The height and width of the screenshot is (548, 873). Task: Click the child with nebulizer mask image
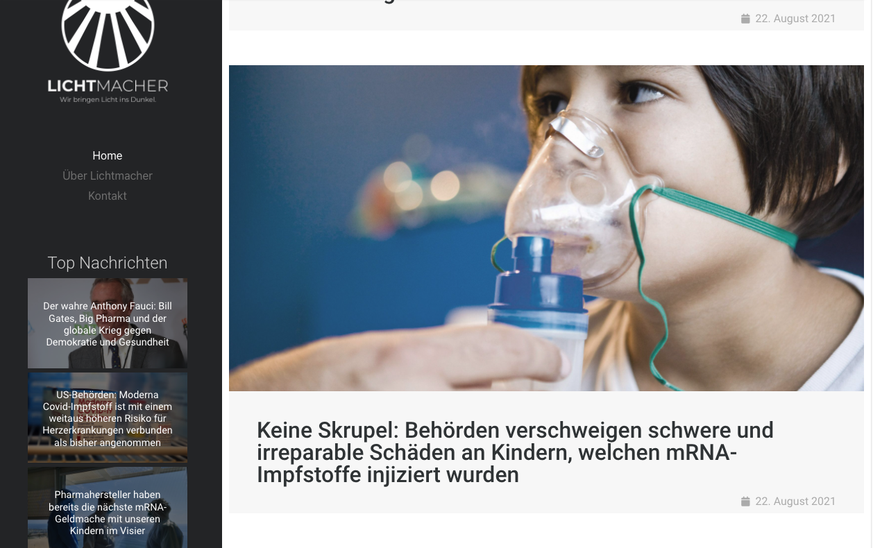546,228
